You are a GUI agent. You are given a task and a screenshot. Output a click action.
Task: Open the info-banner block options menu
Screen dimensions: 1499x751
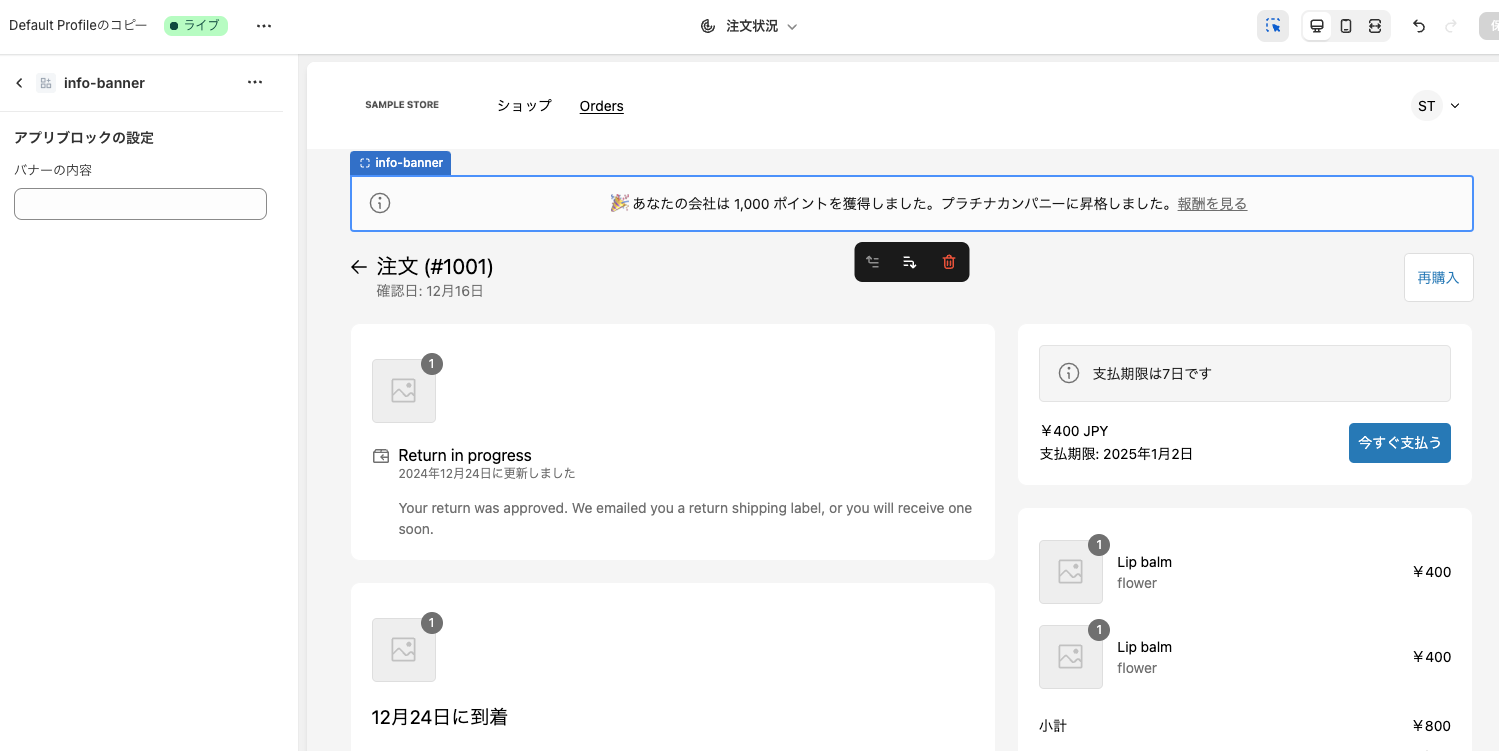click(255, 83)
